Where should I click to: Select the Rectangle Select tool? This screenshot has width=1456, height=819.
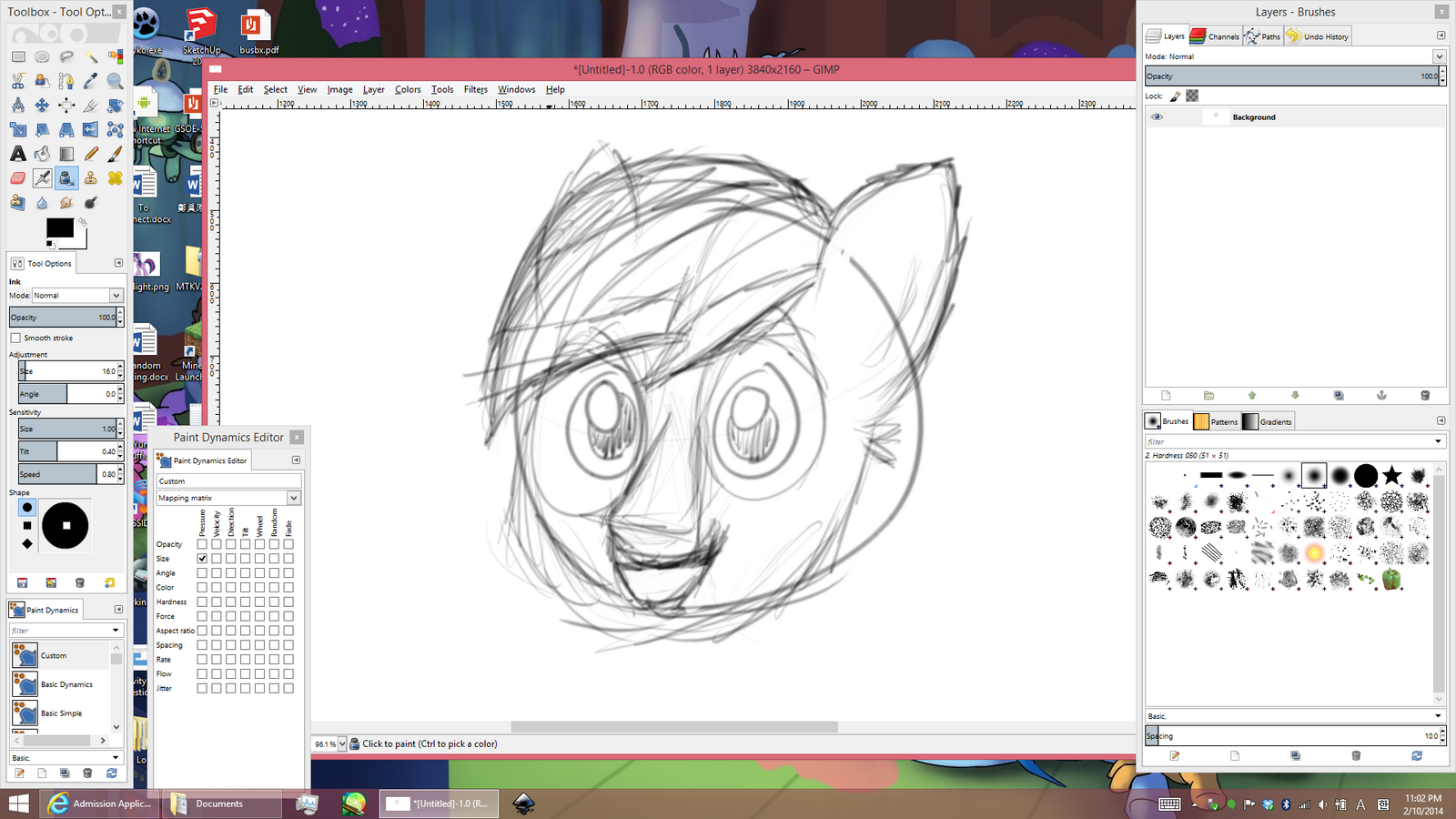pos(18,56)
